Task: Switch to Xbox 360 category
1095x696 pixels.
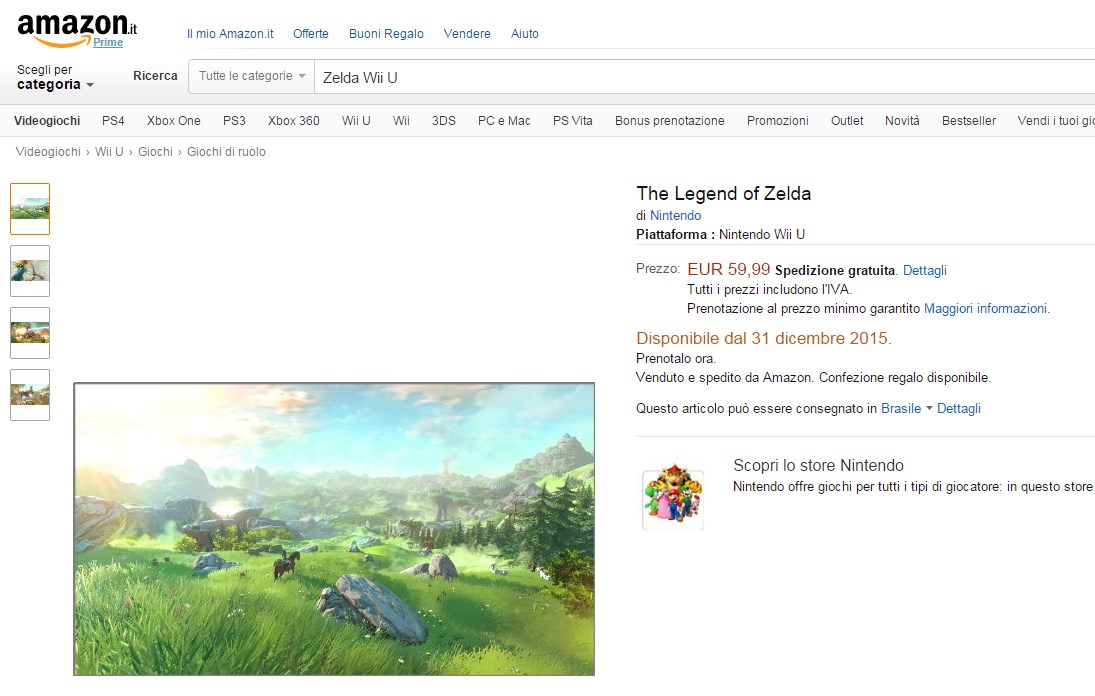Action: coord(293,121)
